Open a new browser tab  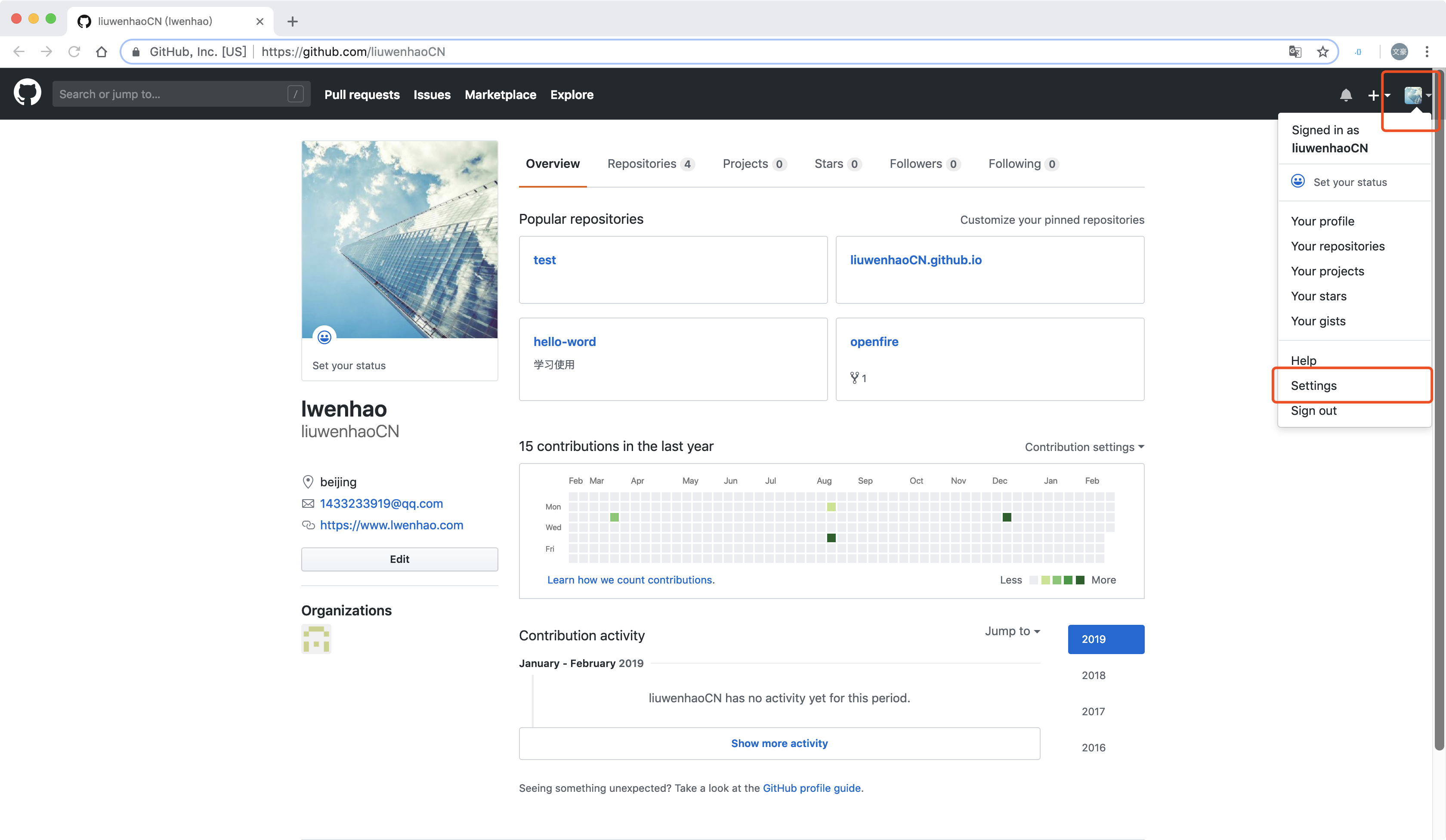293,21
